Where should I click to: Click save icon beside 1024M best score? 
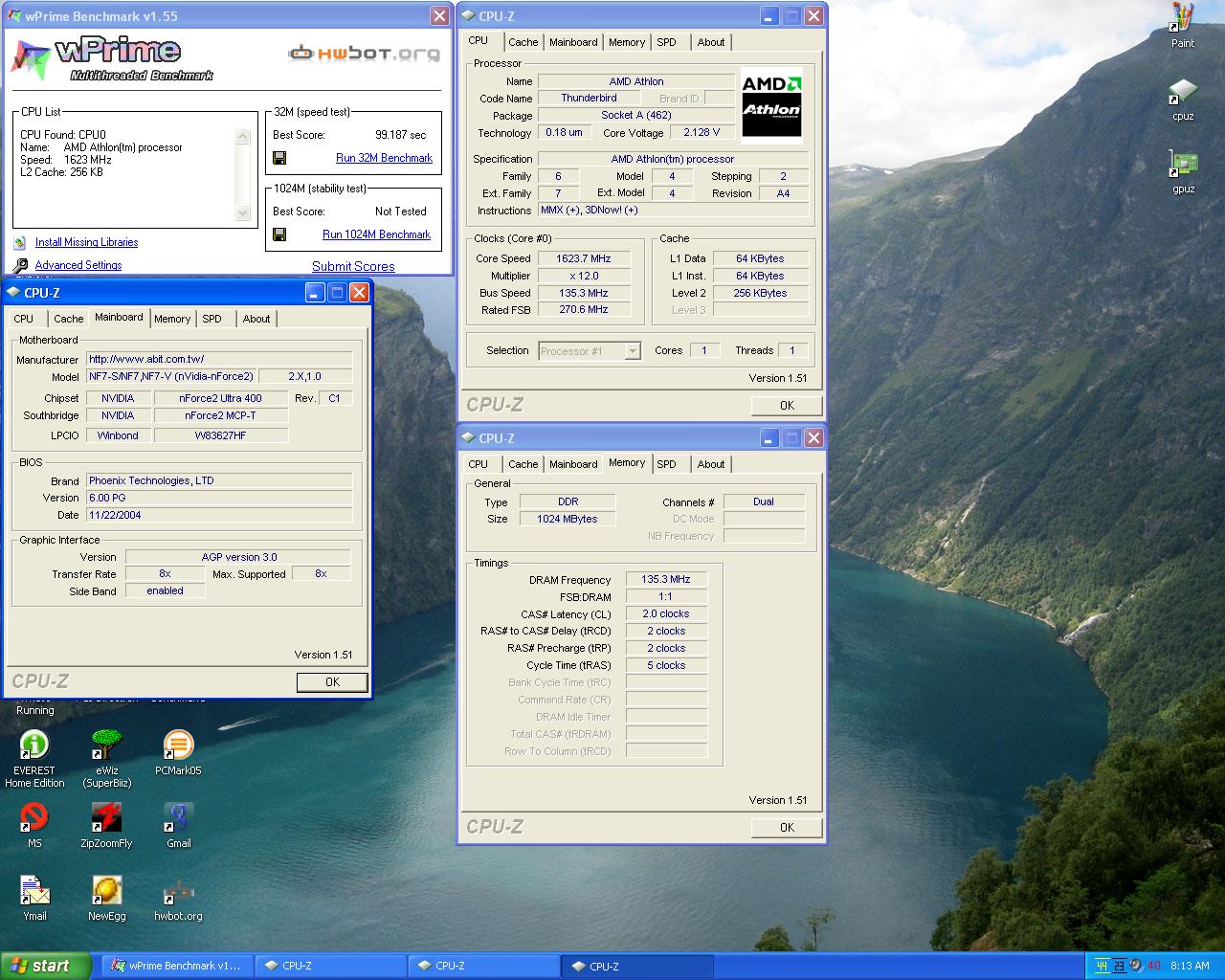(x=279, y=234)
